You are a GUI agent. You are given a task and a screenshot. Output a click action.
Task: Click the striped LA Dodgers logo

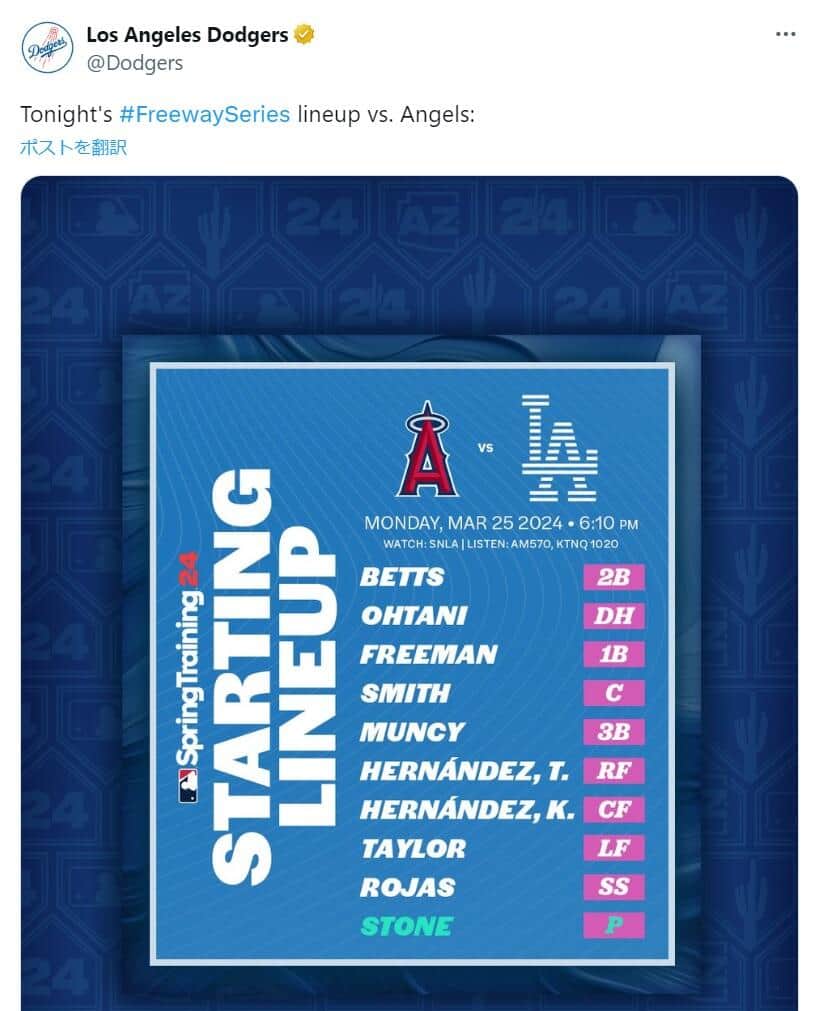point(559,448)
